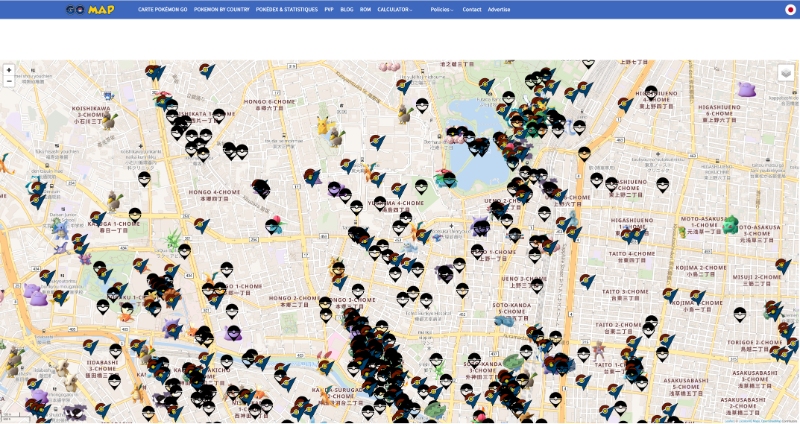
Task: Expand the Policies dropdown menu
Action: (441, 9)
